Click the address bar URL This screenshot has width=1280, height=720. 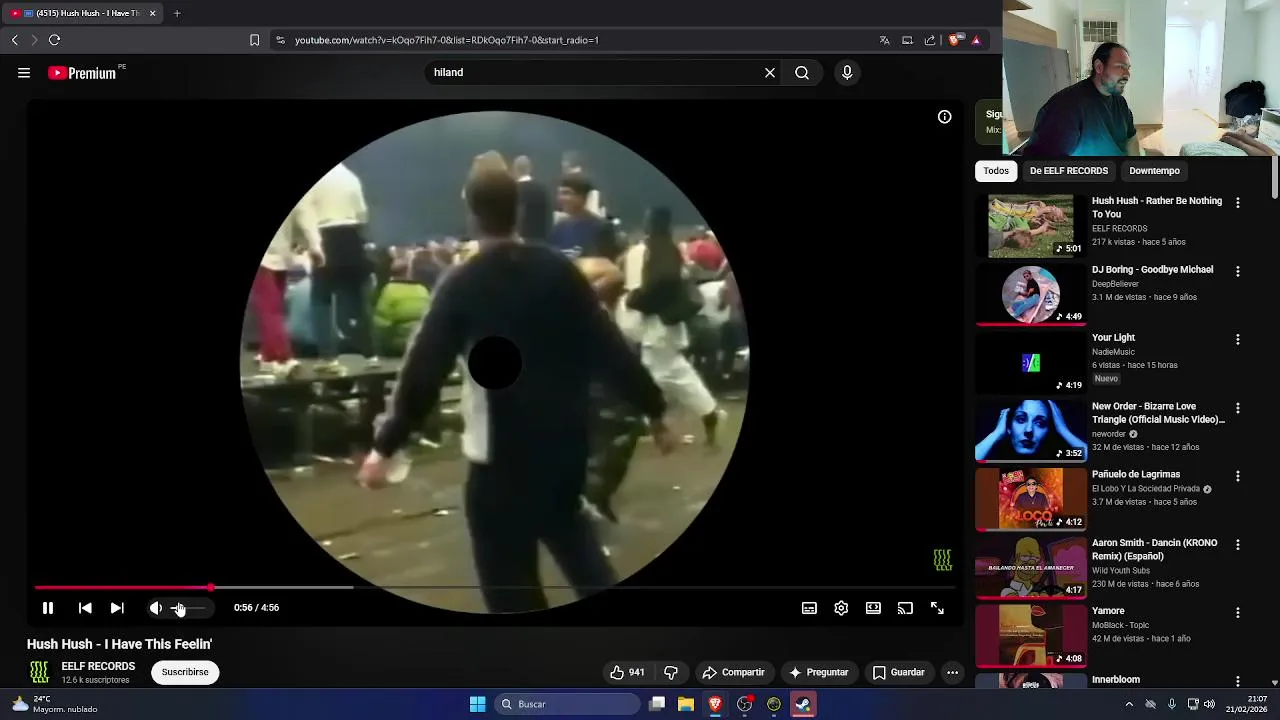446,40
